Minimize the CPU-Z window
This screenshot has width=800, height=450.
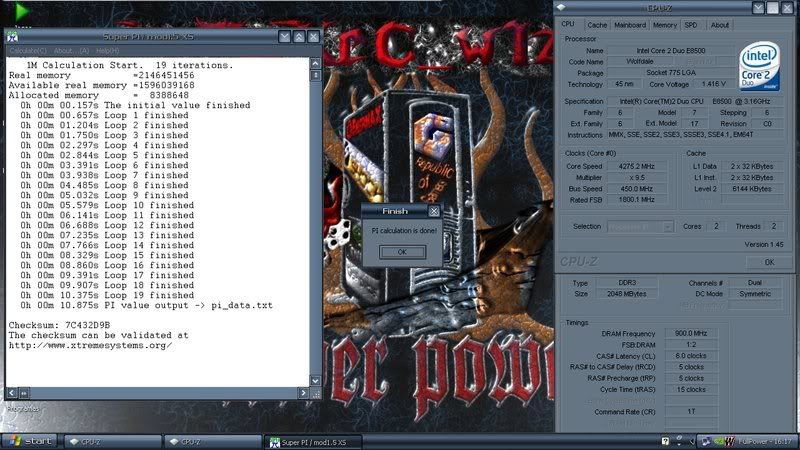[758, 8]
